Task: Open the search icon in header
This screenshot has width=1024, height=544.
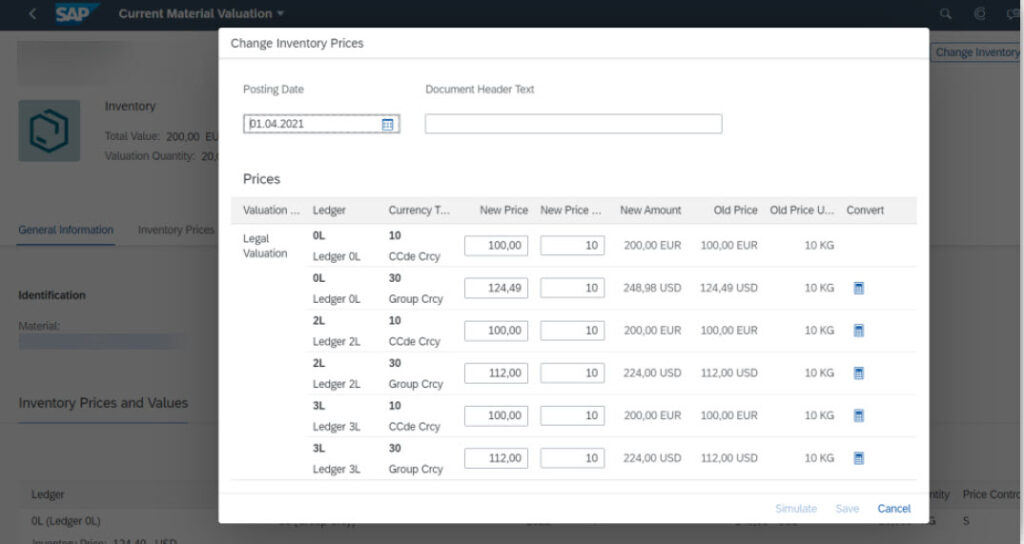Action: coord(946,14)
